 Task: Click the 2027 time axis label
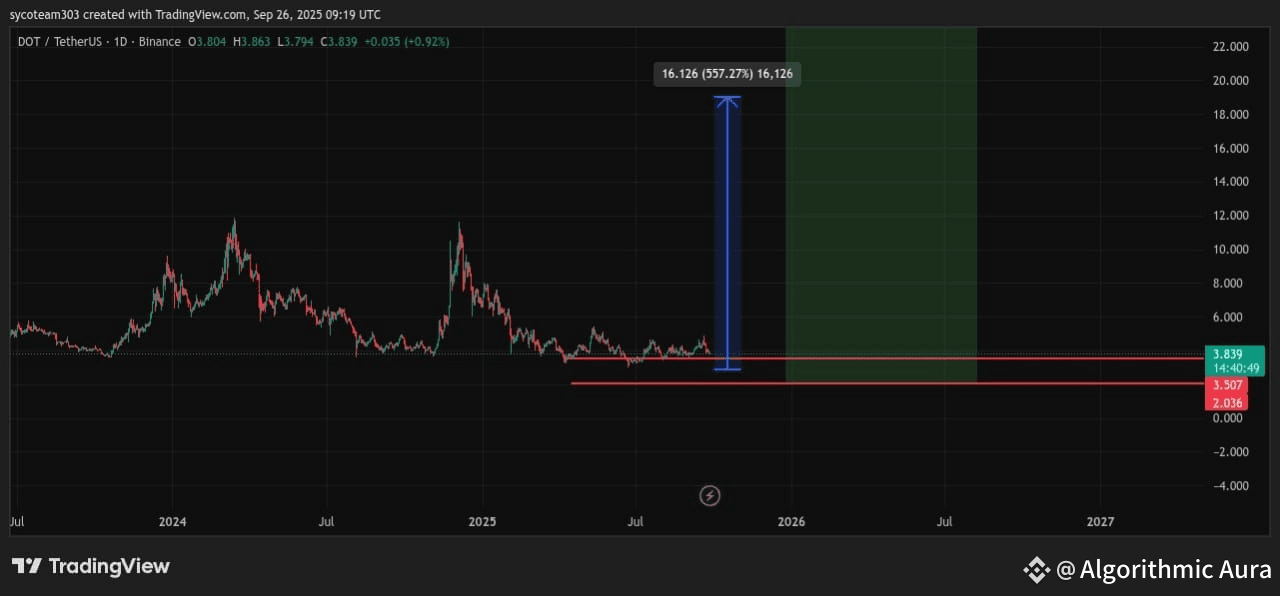tap(1100, 522)
